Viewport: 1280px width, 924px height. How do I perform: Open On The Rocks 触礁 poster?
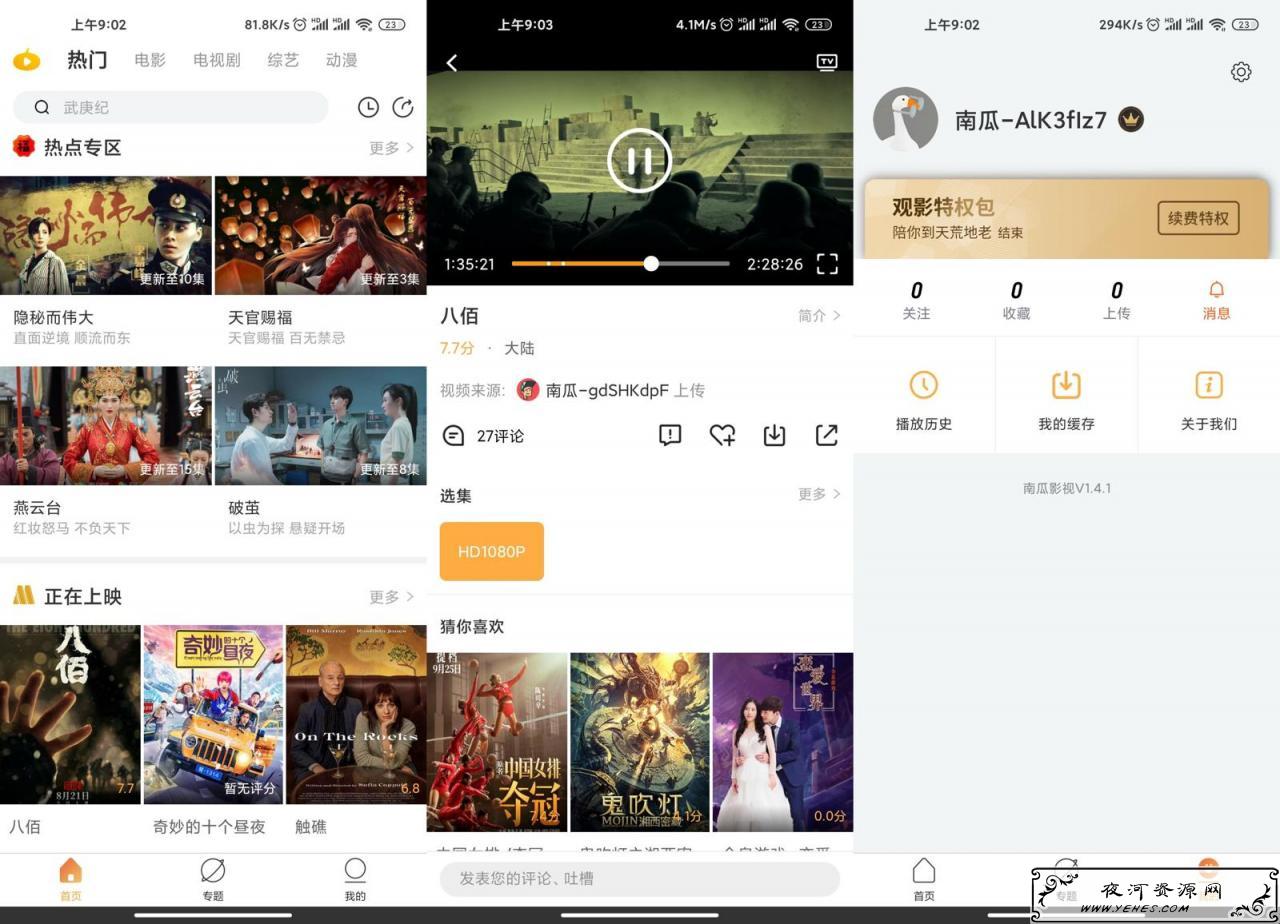(x=356, y=714)
